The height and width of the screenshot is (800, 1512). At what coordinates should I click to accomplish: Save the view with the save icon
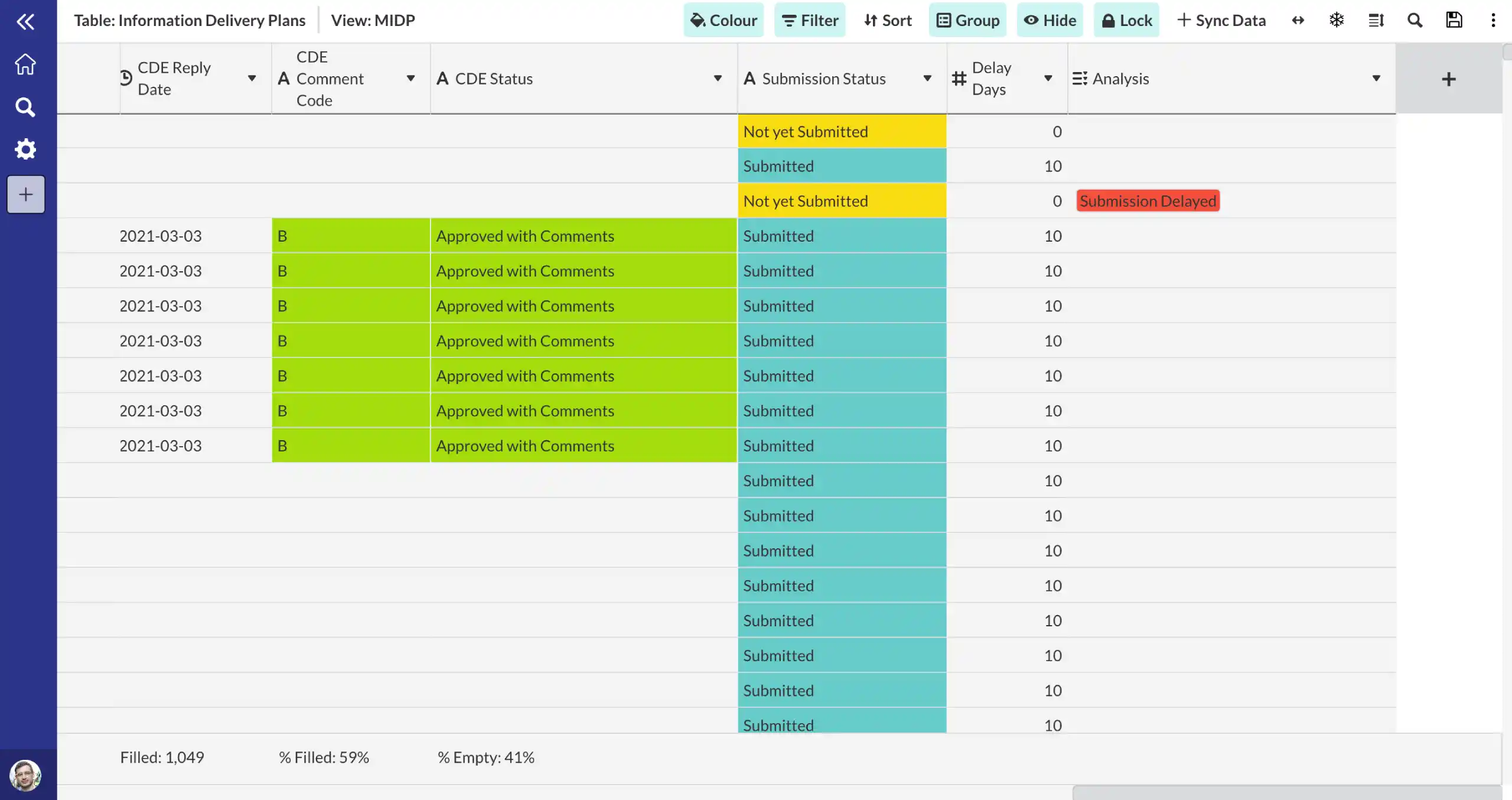[x=1454, y=19]
